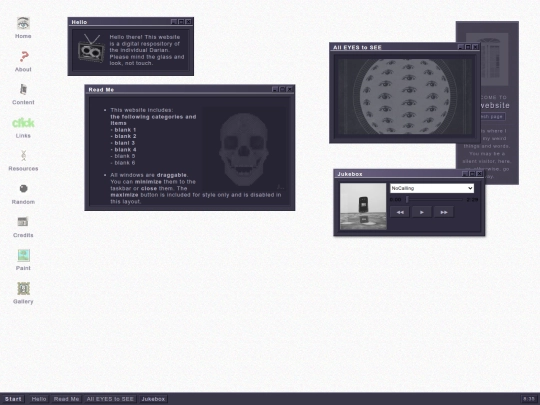Minimize the Read Me window
540x405 pixels.
[x=275, y=89]
